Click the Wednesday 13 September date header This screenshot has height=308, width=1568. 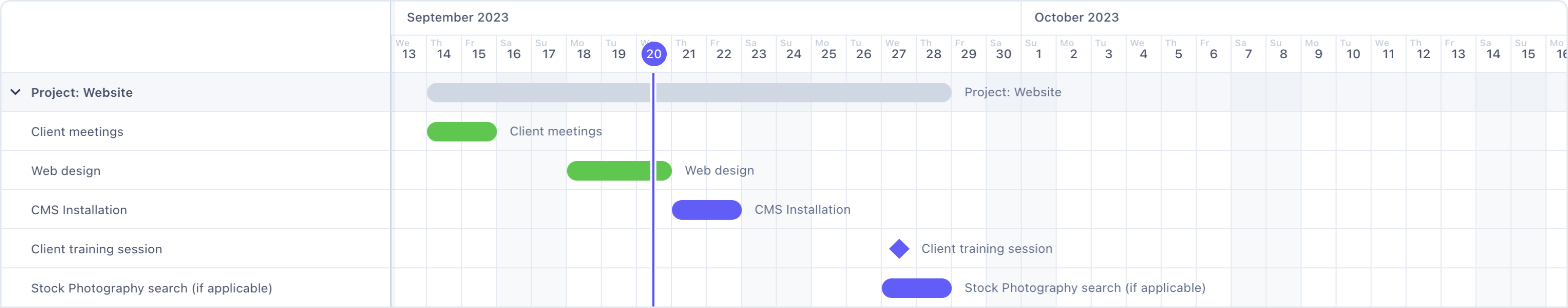408,50
